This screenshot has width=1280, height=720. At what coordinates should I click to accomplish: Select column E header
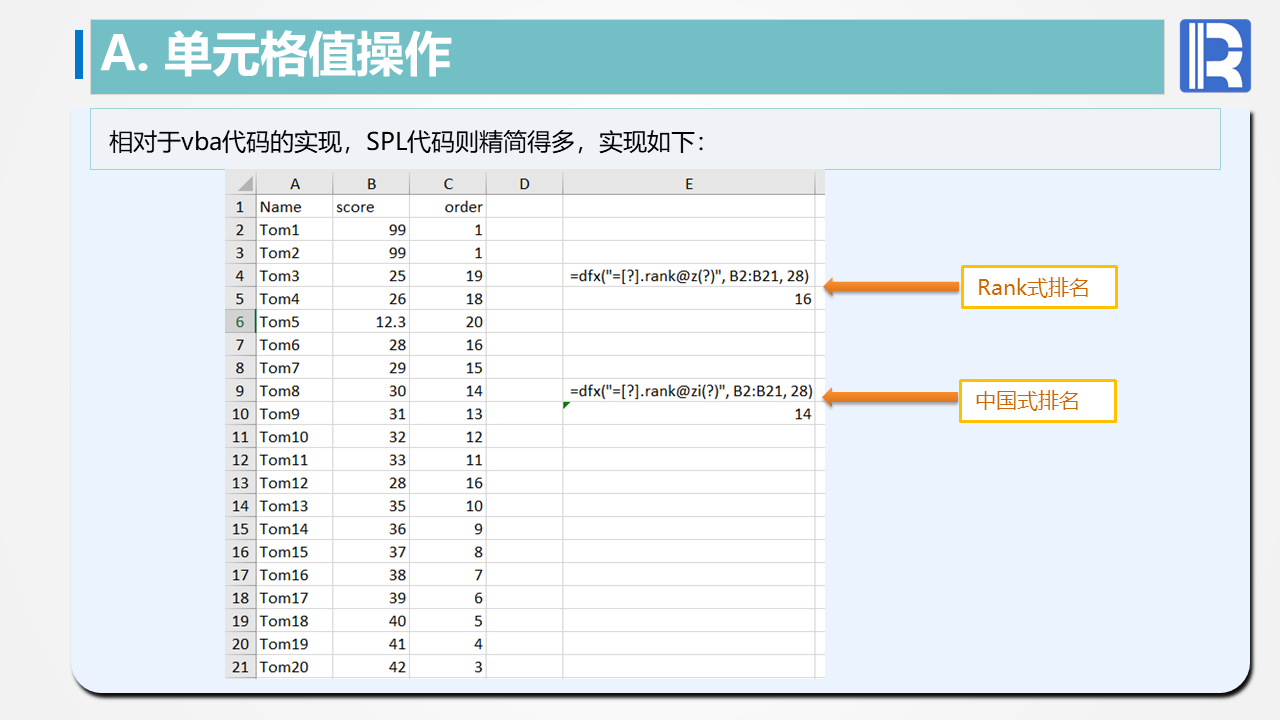(x=689, y=184)
